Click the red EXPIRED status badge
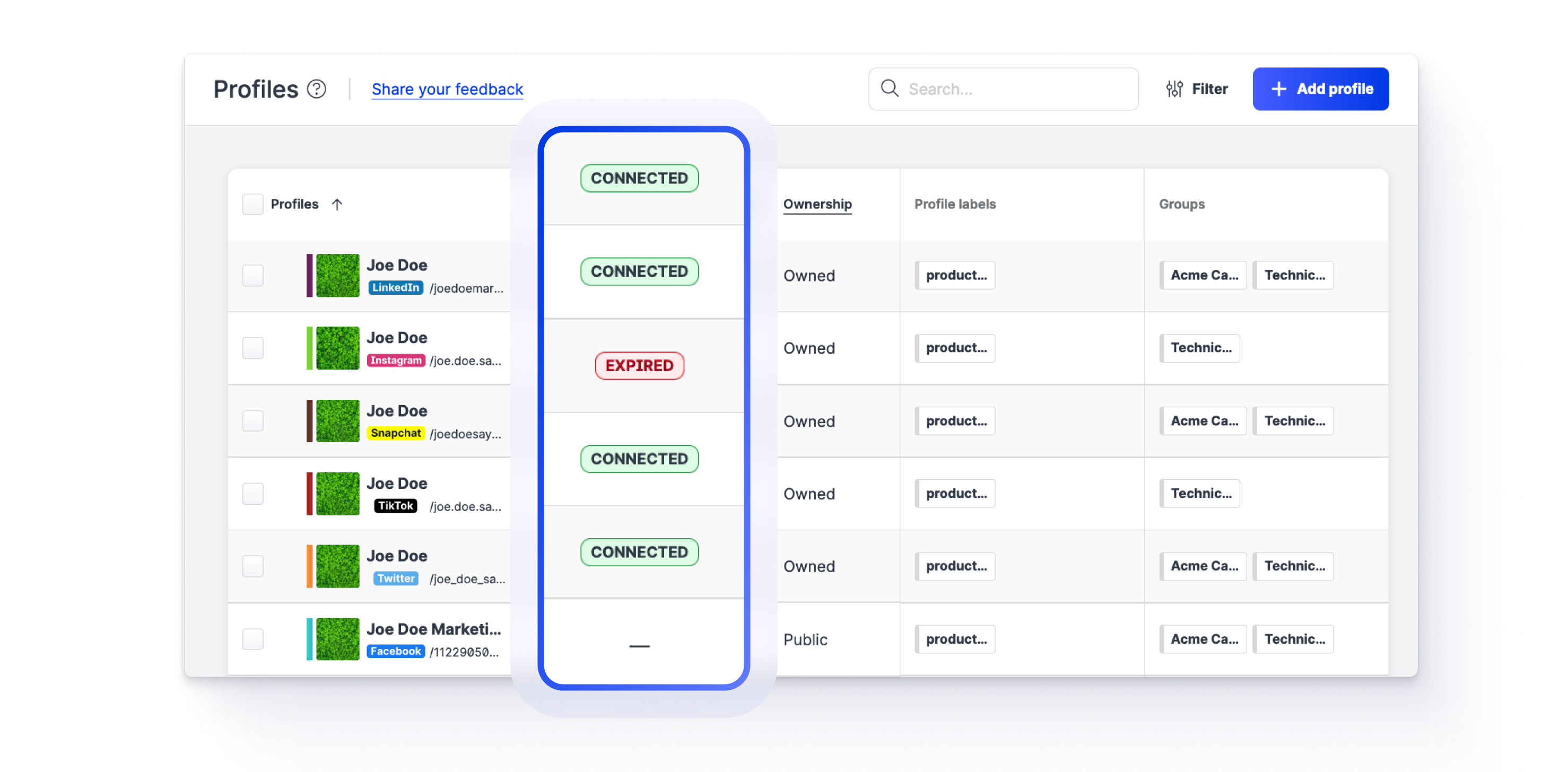Image resolution: width=1568 pixels, height=772 pixels. pyautogui.click(x=639, y=366)
